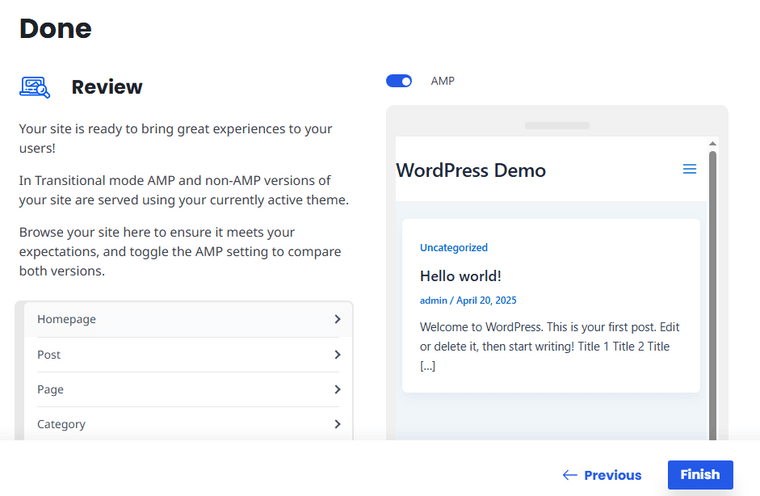Expand the Homepage chevron arrow
760x496 pixels.
337,319
